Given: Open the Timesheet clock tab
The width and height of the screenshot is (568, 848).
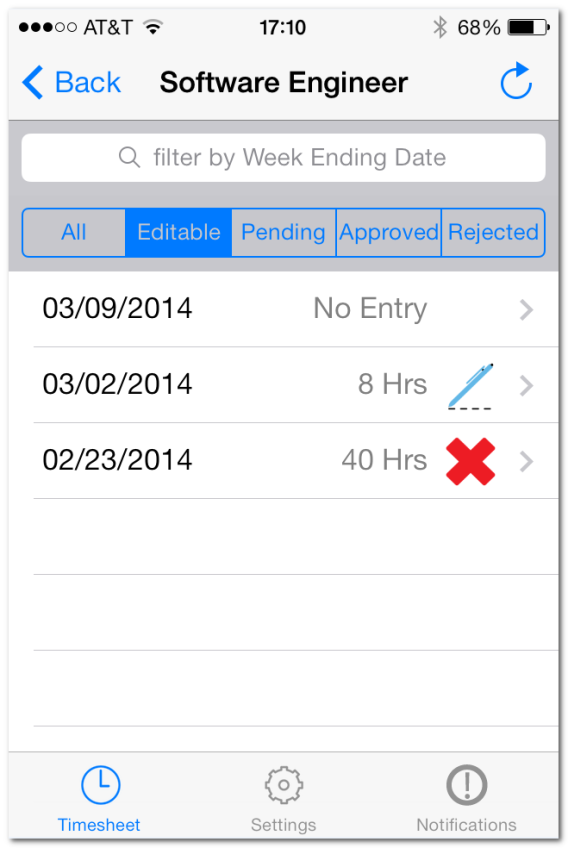Looking at the screenshot, I should tap(100, 799).
